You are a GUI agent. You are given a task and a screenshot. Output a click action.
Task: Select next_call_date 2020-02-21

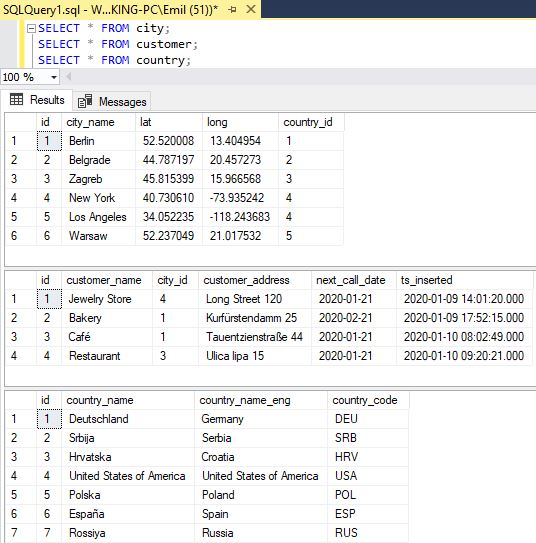(x=354, y=318)
